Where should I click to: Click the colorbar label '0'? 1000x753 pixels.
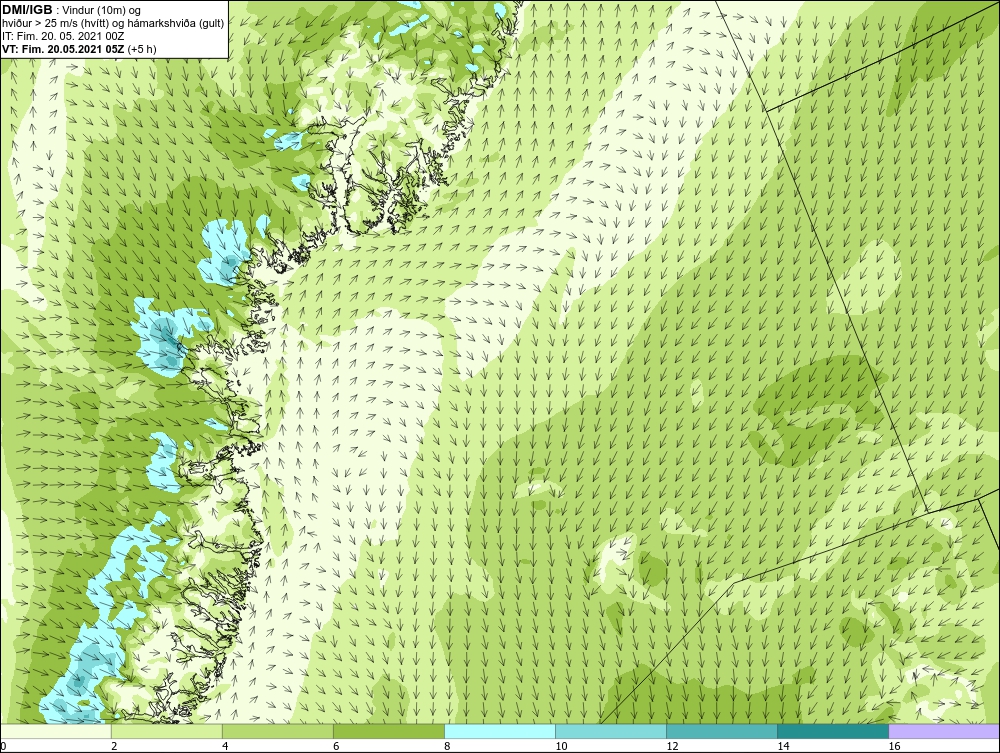[x=3, y=746]
